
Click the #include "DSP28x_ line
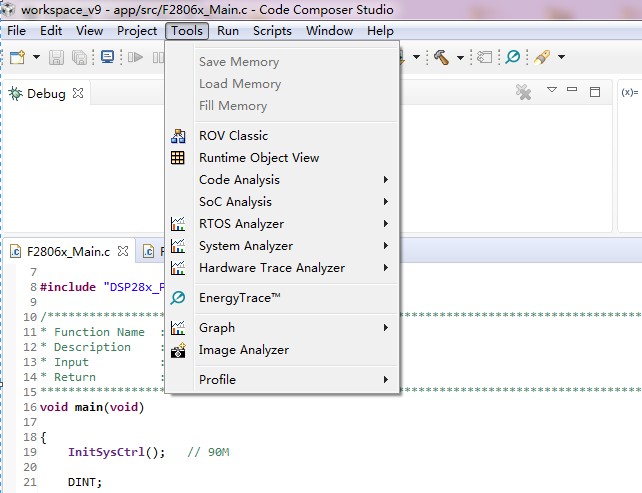(x=102, y=287)
